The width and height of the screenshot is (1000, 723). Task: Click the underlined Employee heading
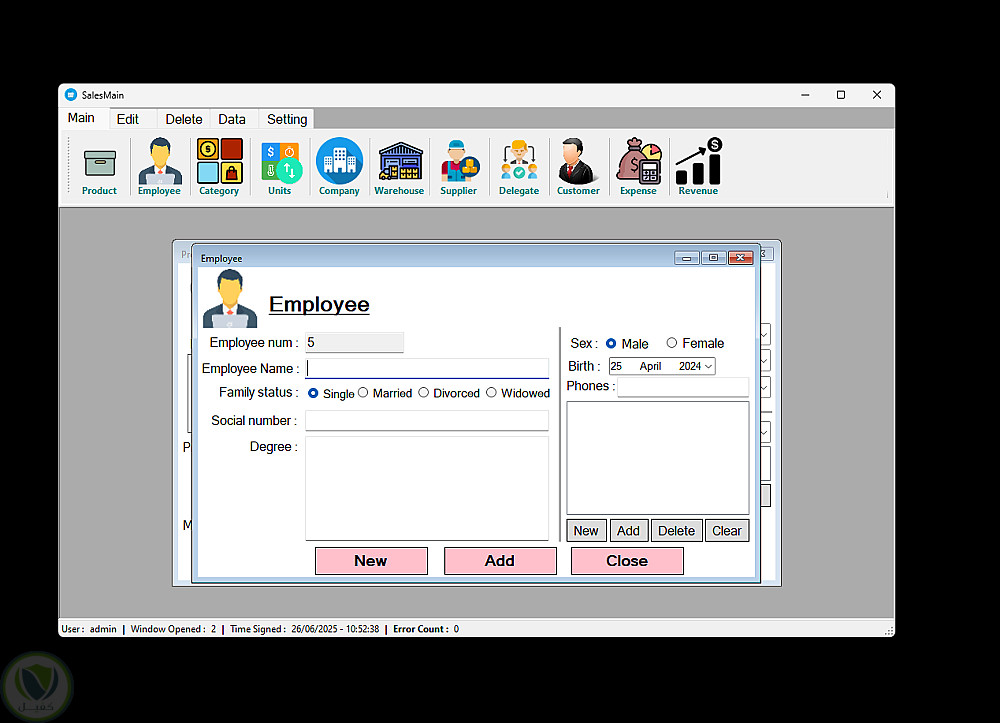[319, 305]
